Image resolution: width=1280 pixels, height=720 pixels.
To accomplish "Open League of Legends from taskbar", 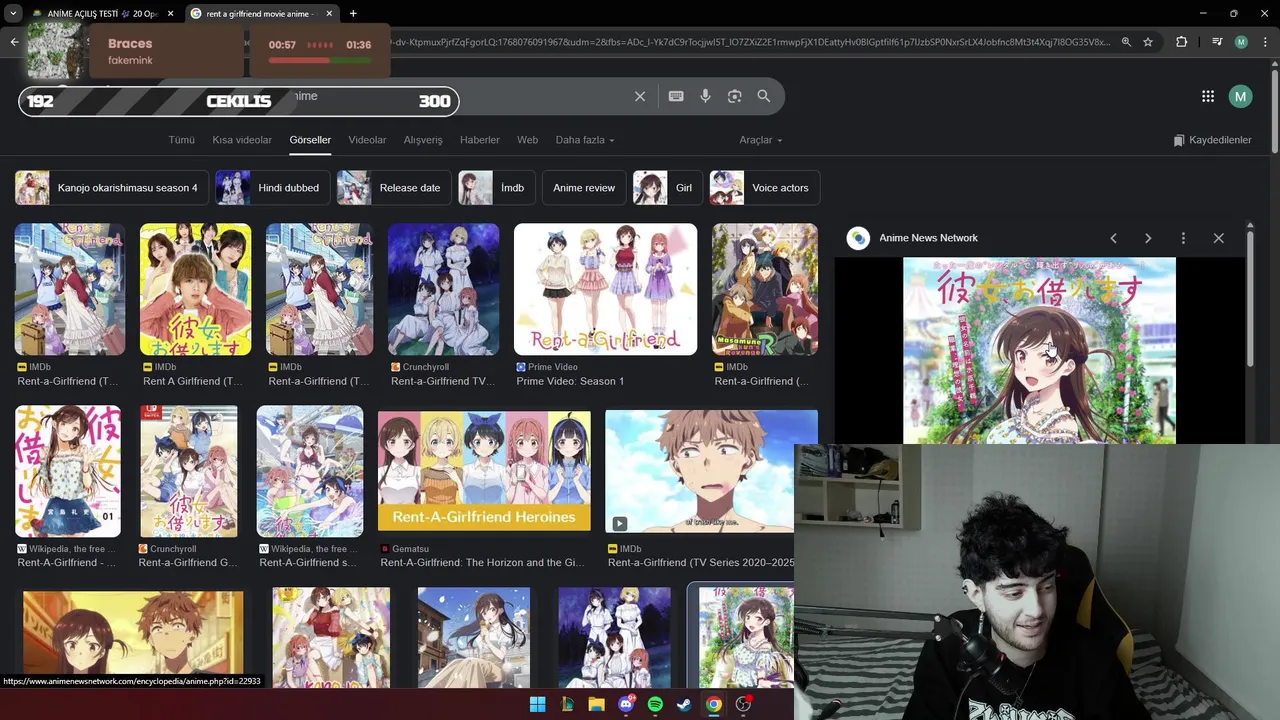I will 567,704.
